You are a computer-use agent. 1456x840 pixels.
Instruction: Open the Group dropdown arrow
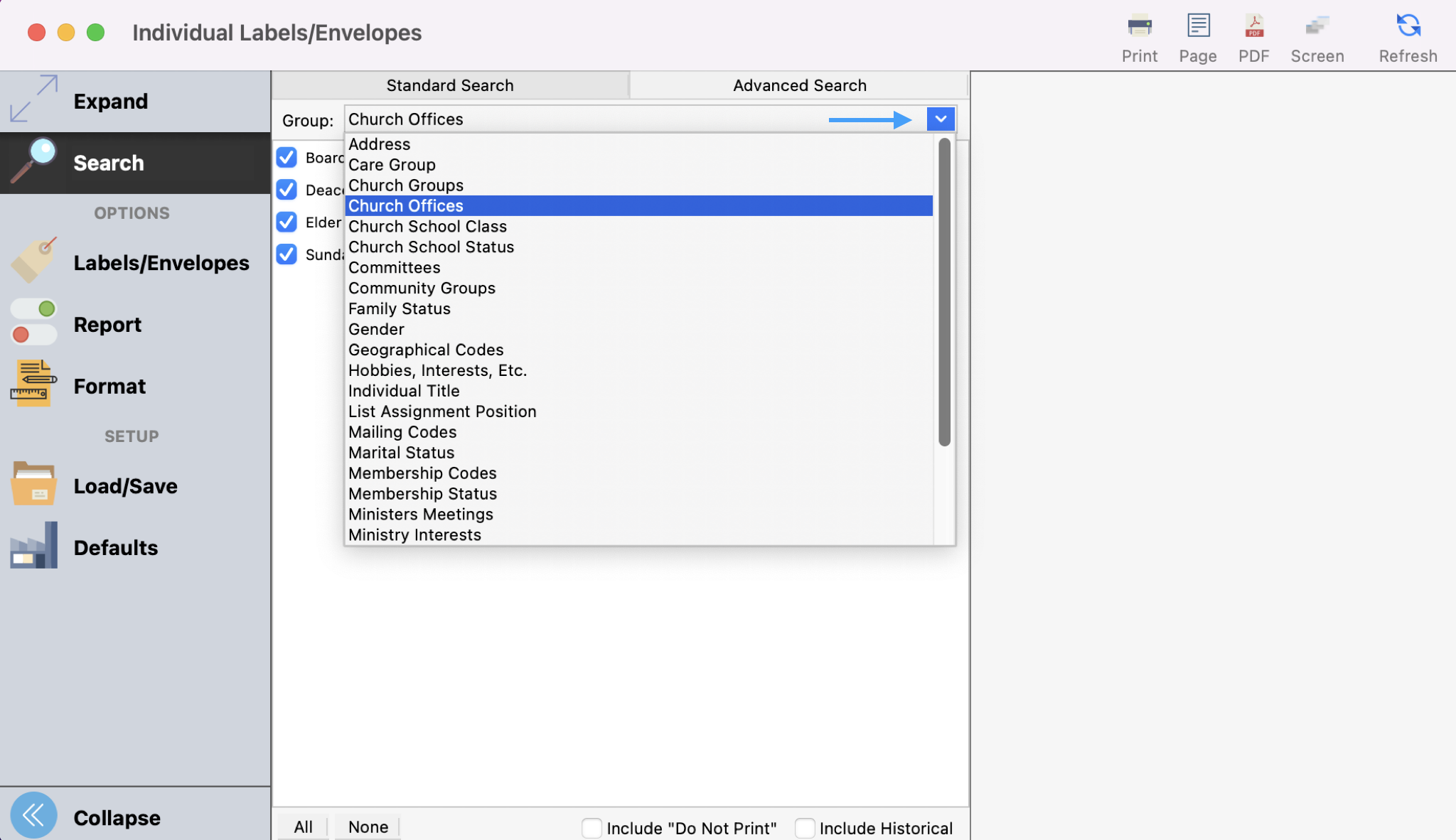coord(939,119)
